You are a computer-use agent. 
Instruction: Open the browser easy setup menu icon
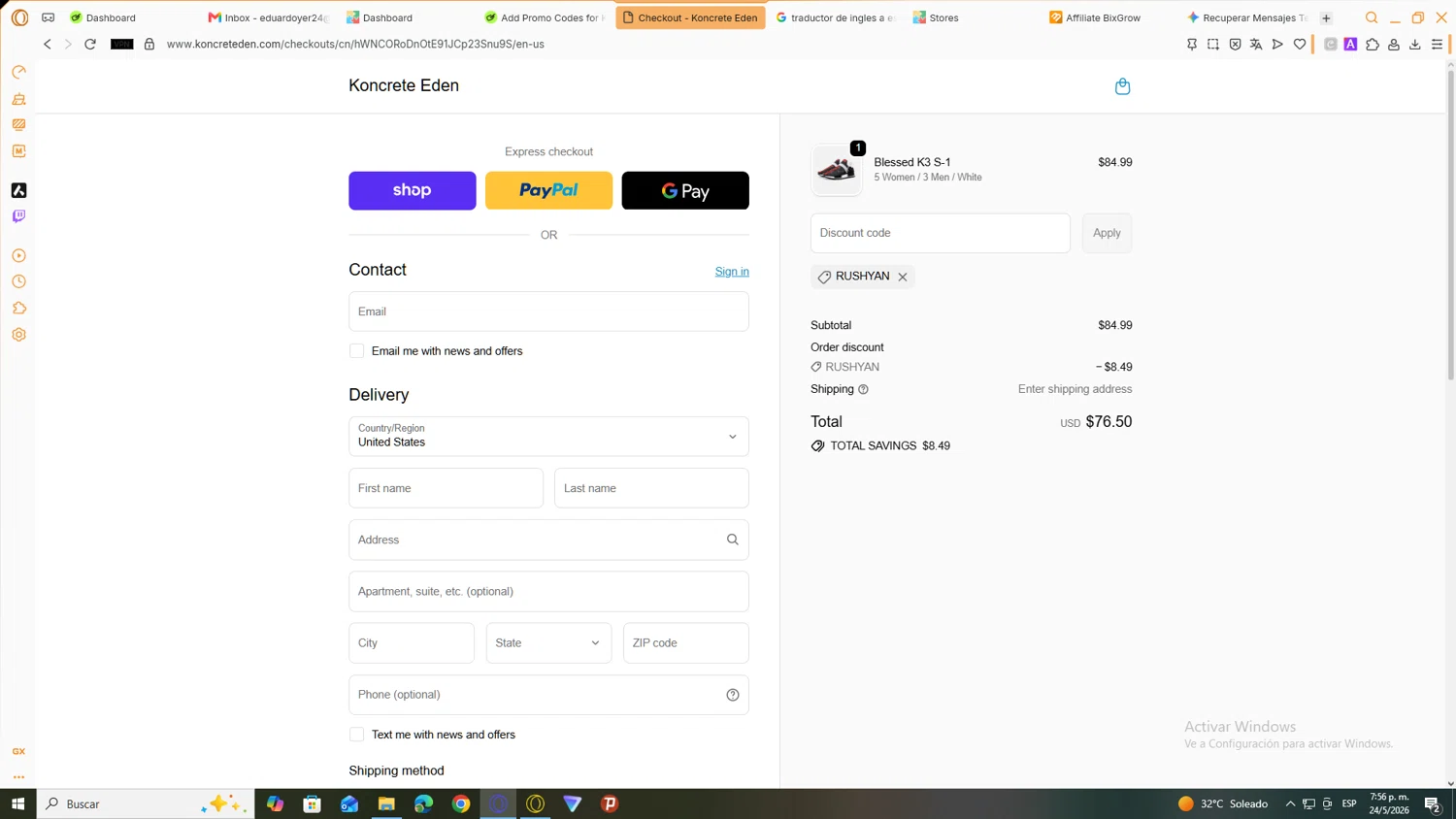pos(1437,44)
